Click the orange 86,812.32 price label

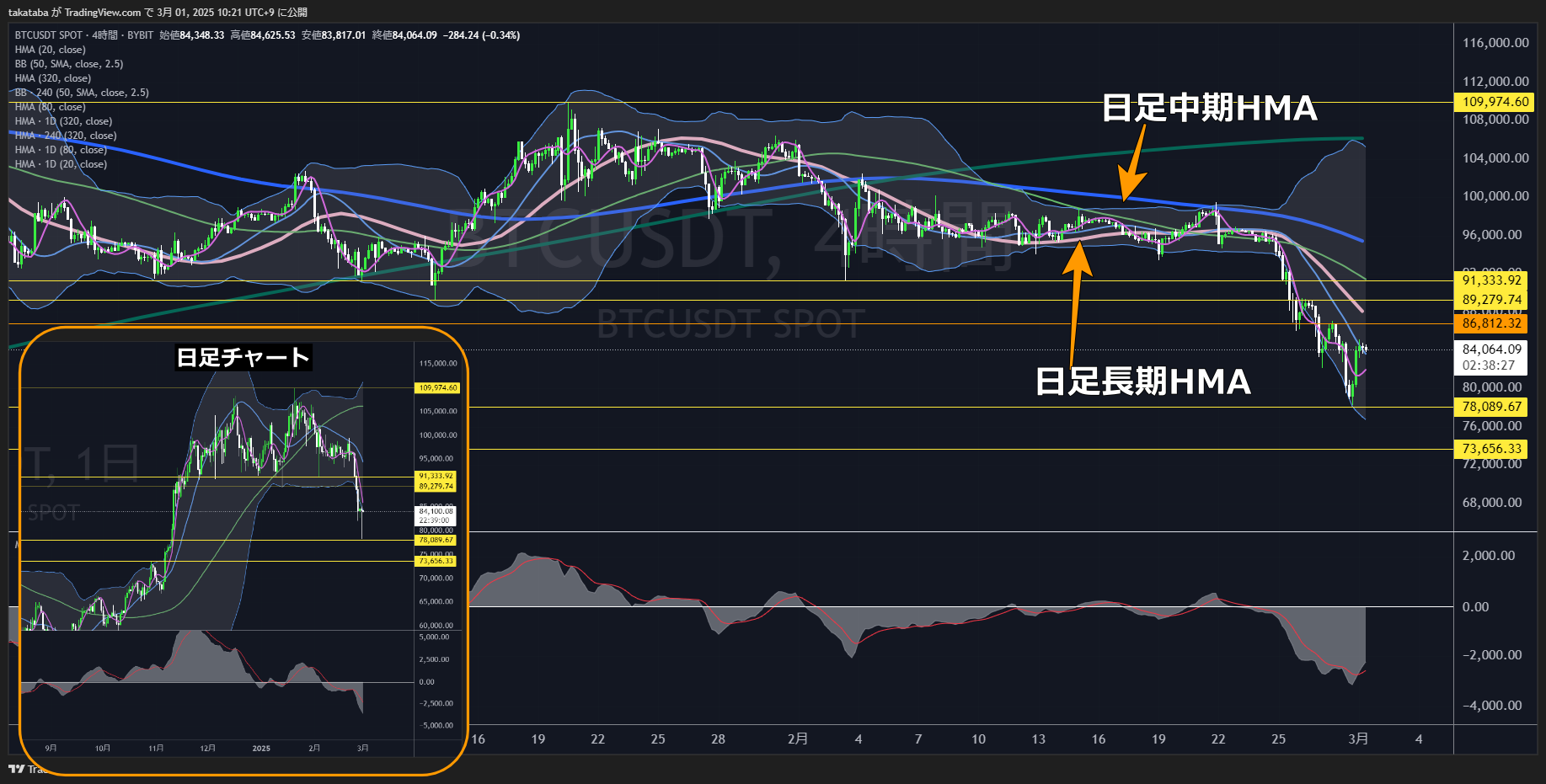pos(1492,323)
